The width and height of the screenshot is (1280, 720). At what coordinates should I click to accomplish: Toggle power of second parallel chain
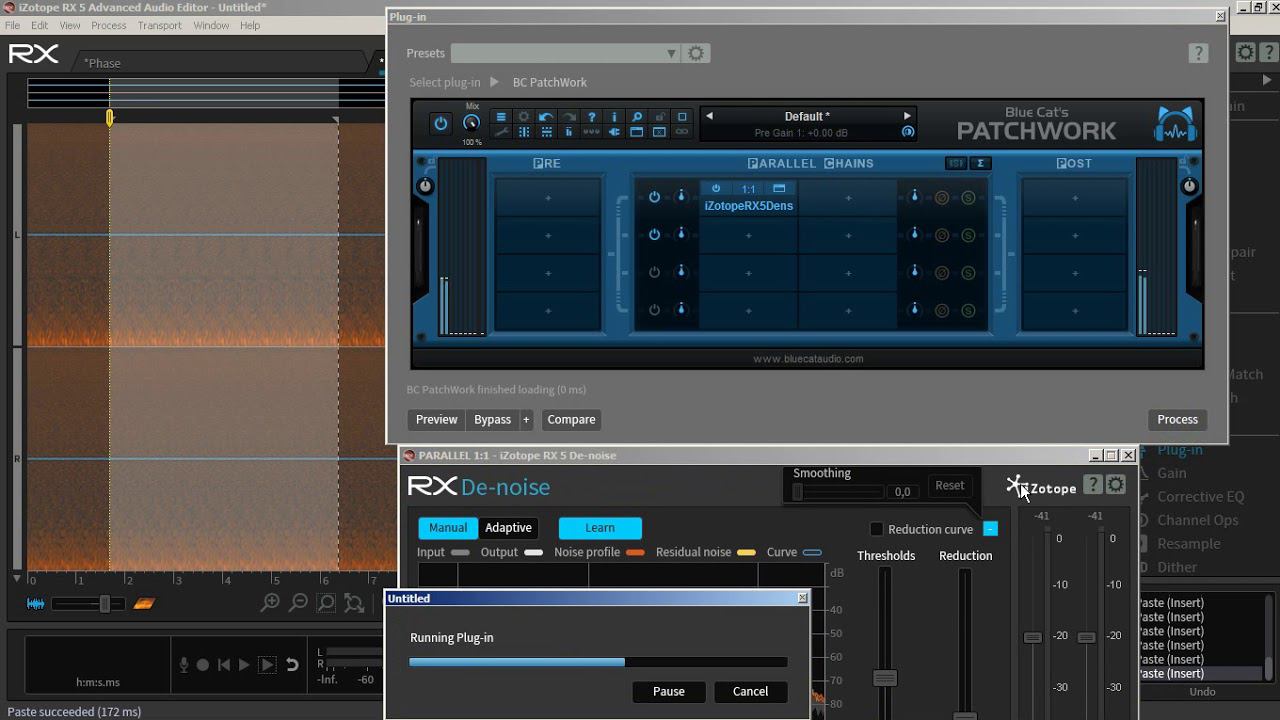(654, 234)
